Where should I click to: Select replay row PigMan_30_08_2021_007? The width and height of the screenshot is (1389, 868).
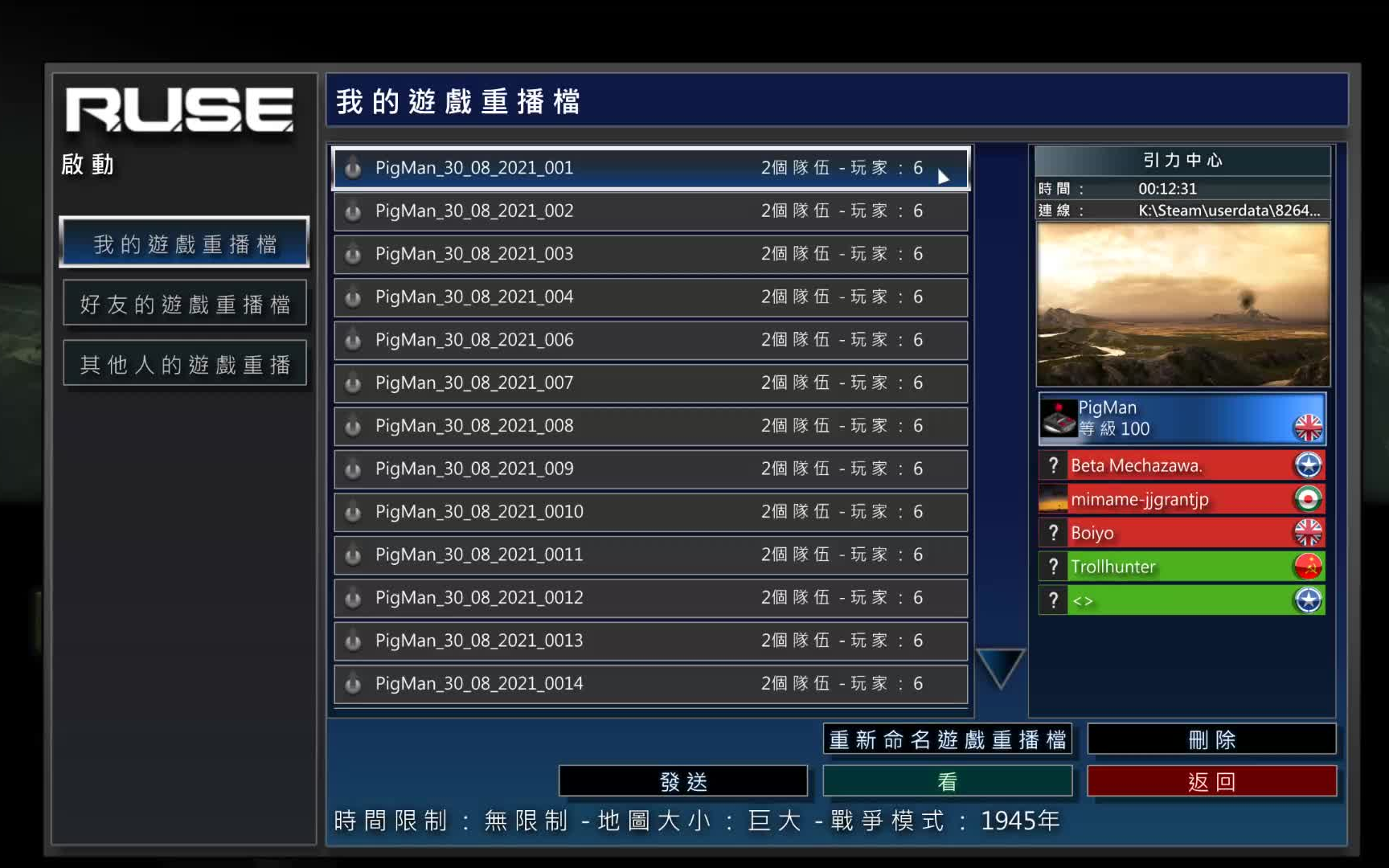point(651,383)
